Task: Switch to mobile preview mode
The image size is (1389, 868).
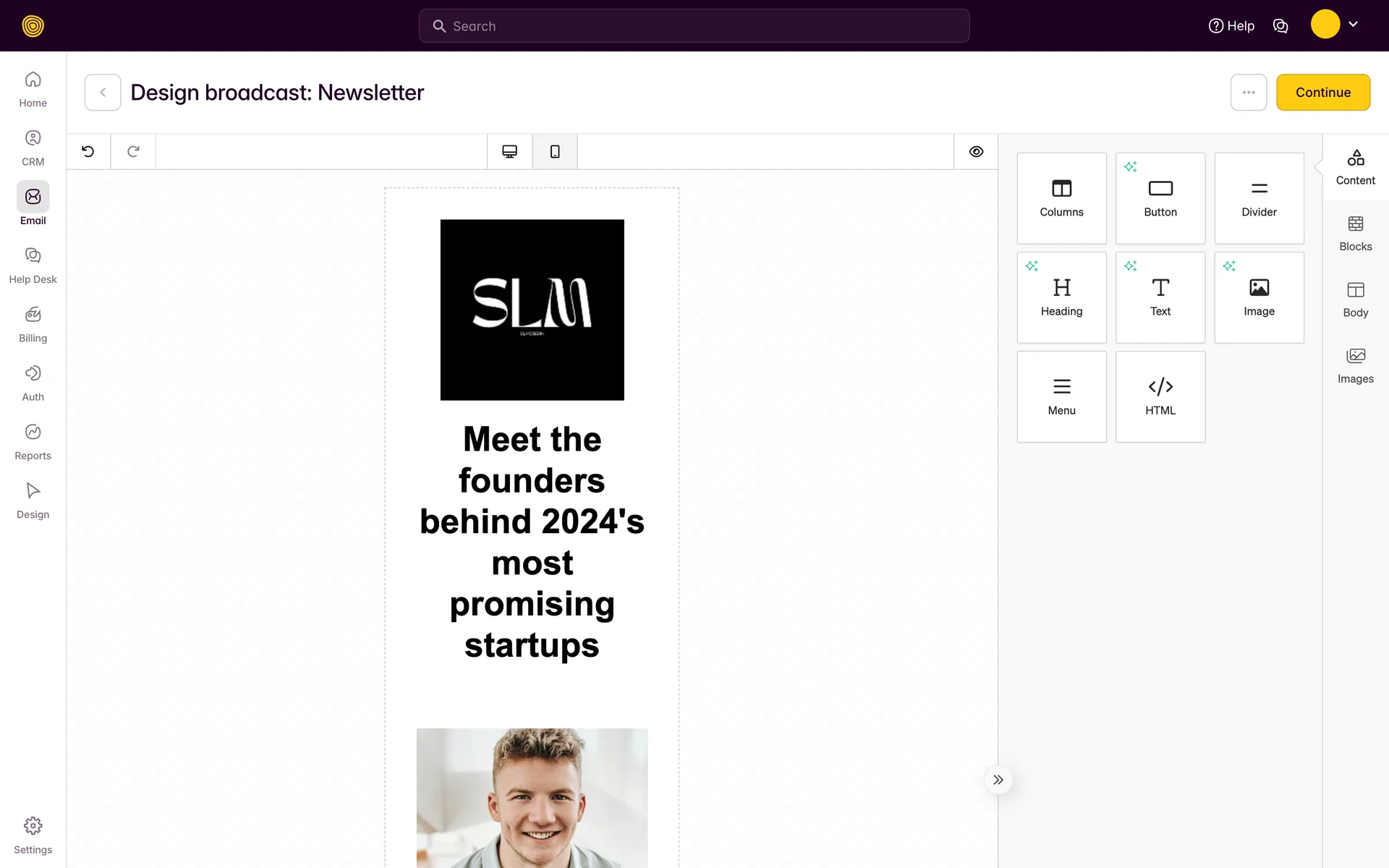Action: coord(555,151)
